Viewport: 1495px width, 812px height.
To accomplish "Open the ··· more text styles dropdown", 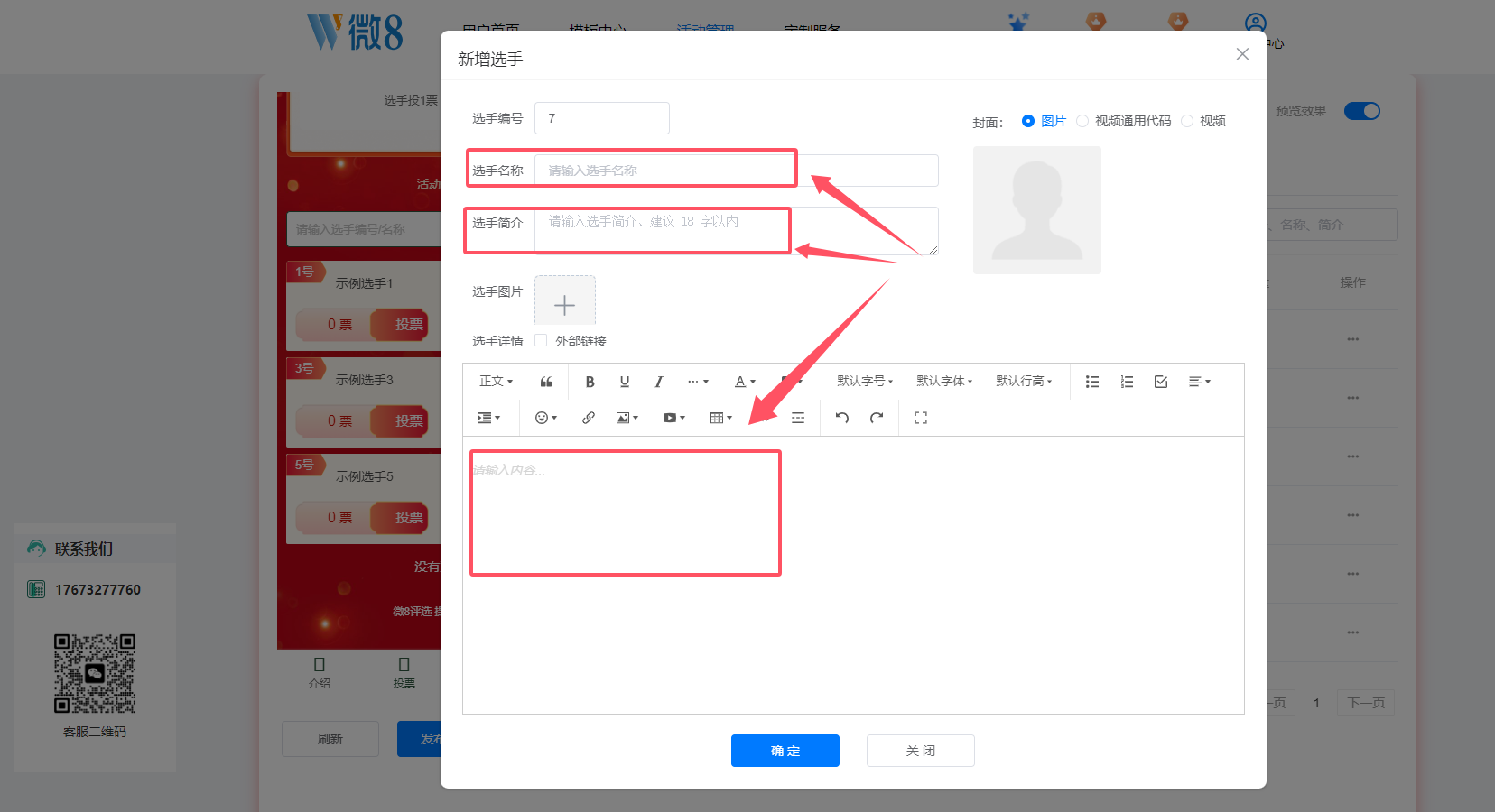I will tap(698, 382).
